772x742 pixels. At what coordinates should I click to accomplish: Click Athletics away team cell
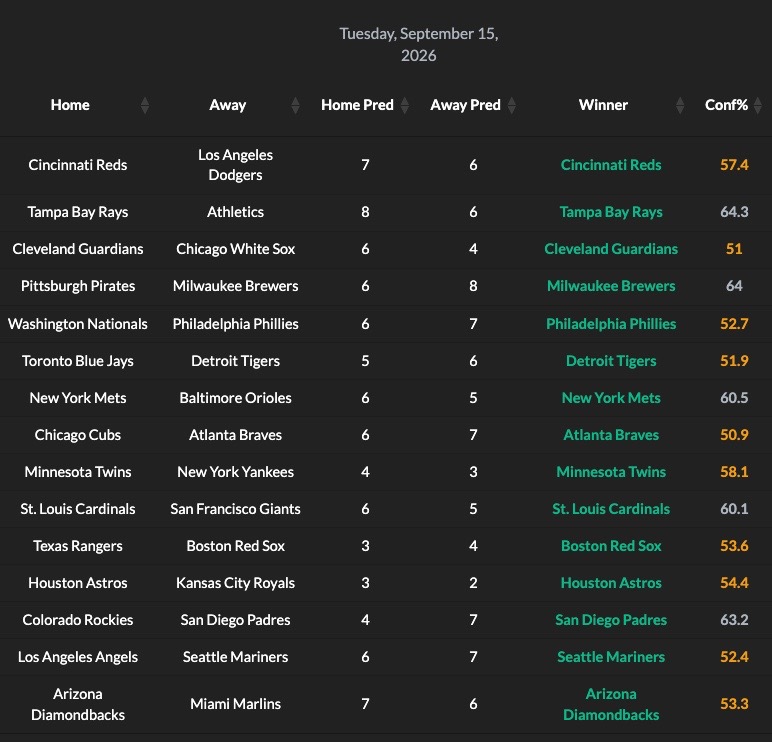pyautogui.click(x=235, y=212)
